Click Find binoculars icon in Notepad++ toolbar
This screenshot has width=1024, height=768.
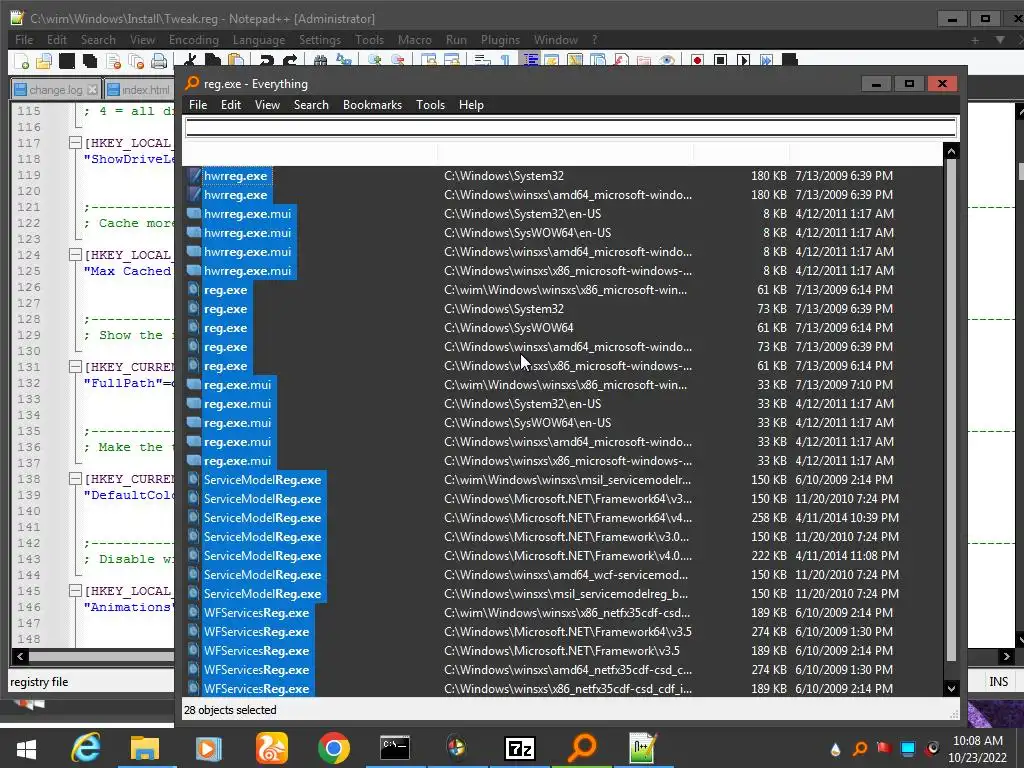(x=320, y=60)
